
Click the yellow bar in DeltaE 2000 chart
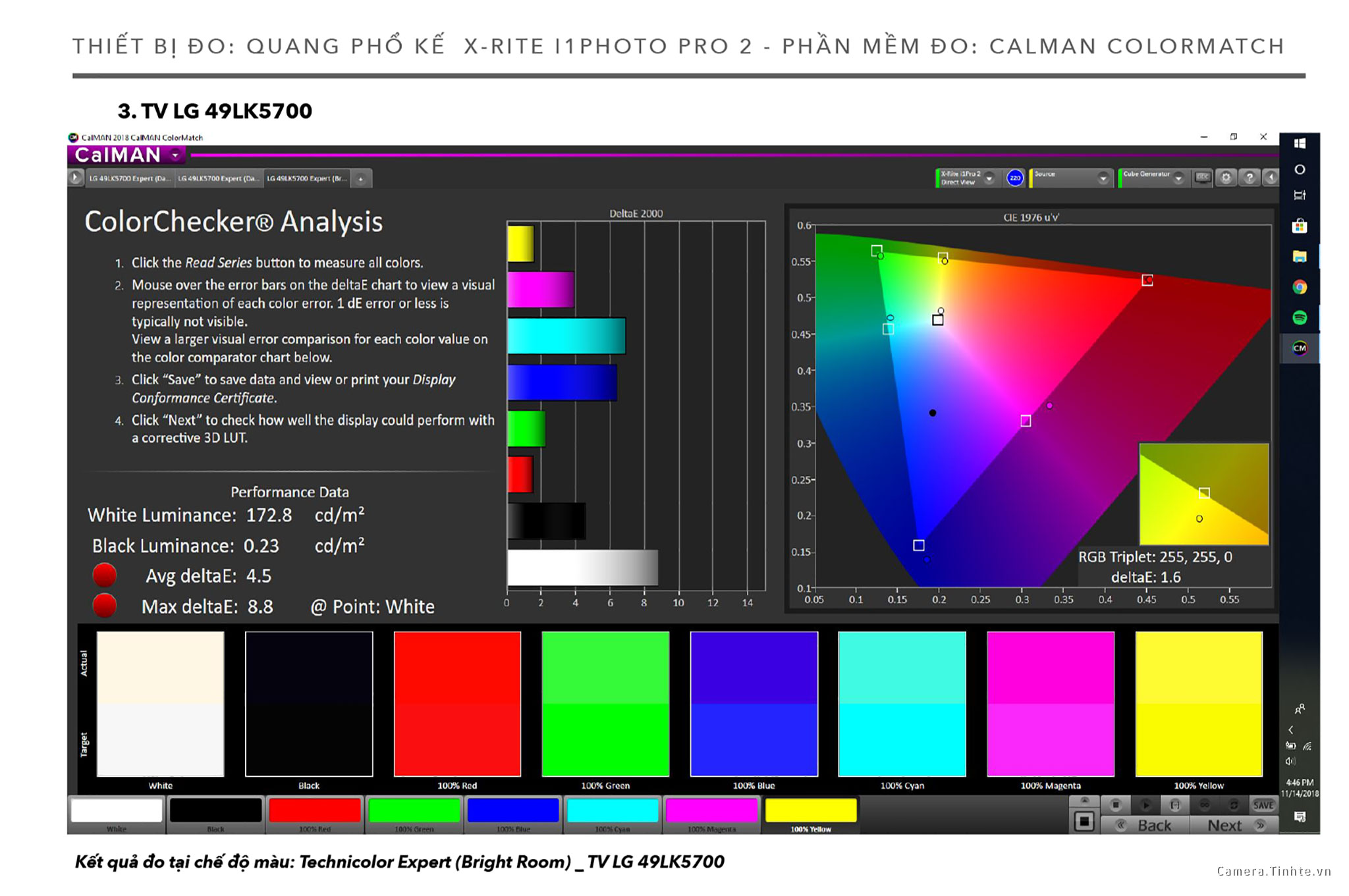point(520,244)
